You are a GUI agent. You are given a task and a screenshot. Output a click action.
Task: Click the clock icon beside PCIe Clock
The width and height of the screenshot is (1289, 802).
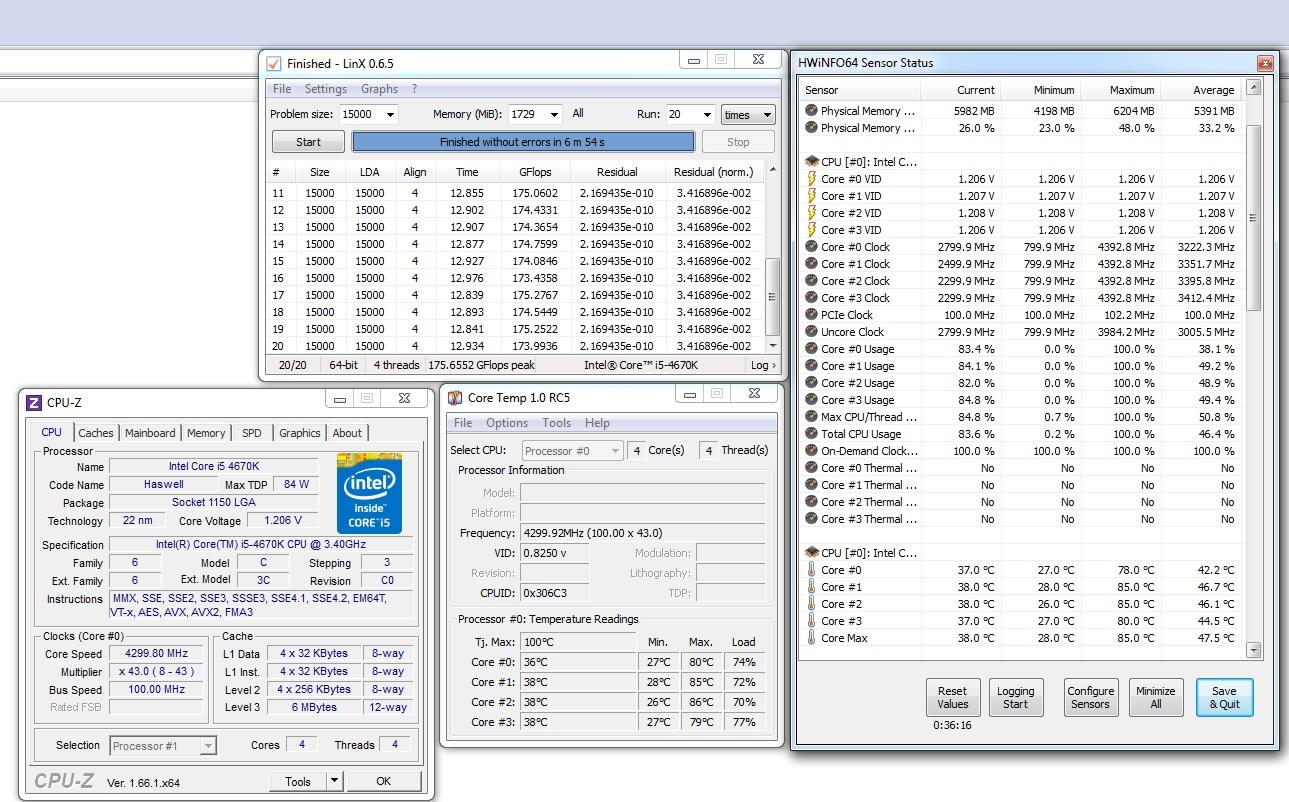click(x=811, y=315)
